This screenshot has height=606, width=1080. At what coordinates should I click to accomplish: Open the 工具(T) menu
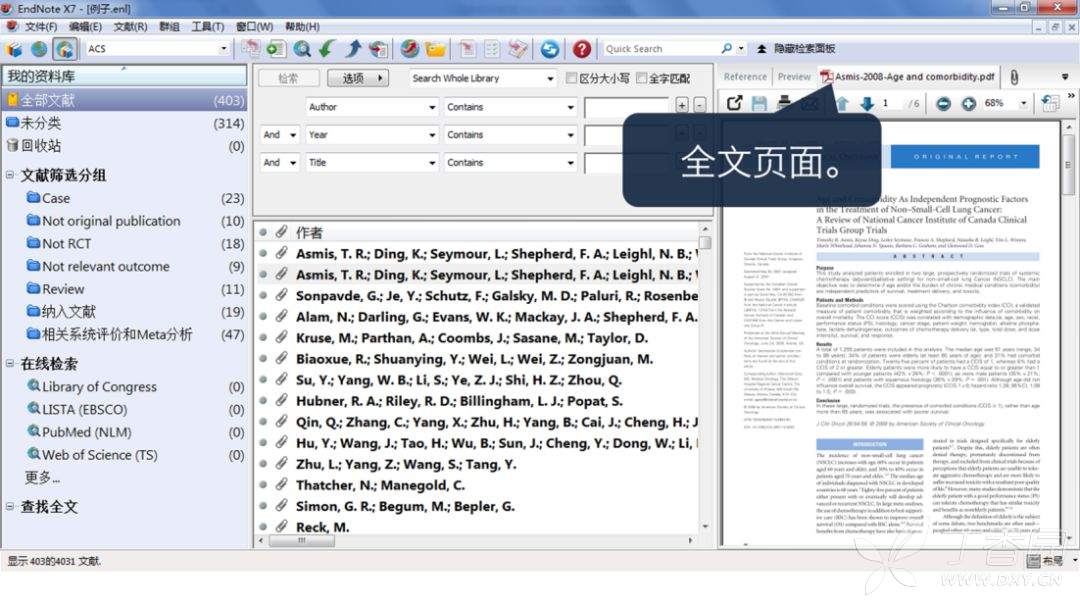[x=207, y=26]
